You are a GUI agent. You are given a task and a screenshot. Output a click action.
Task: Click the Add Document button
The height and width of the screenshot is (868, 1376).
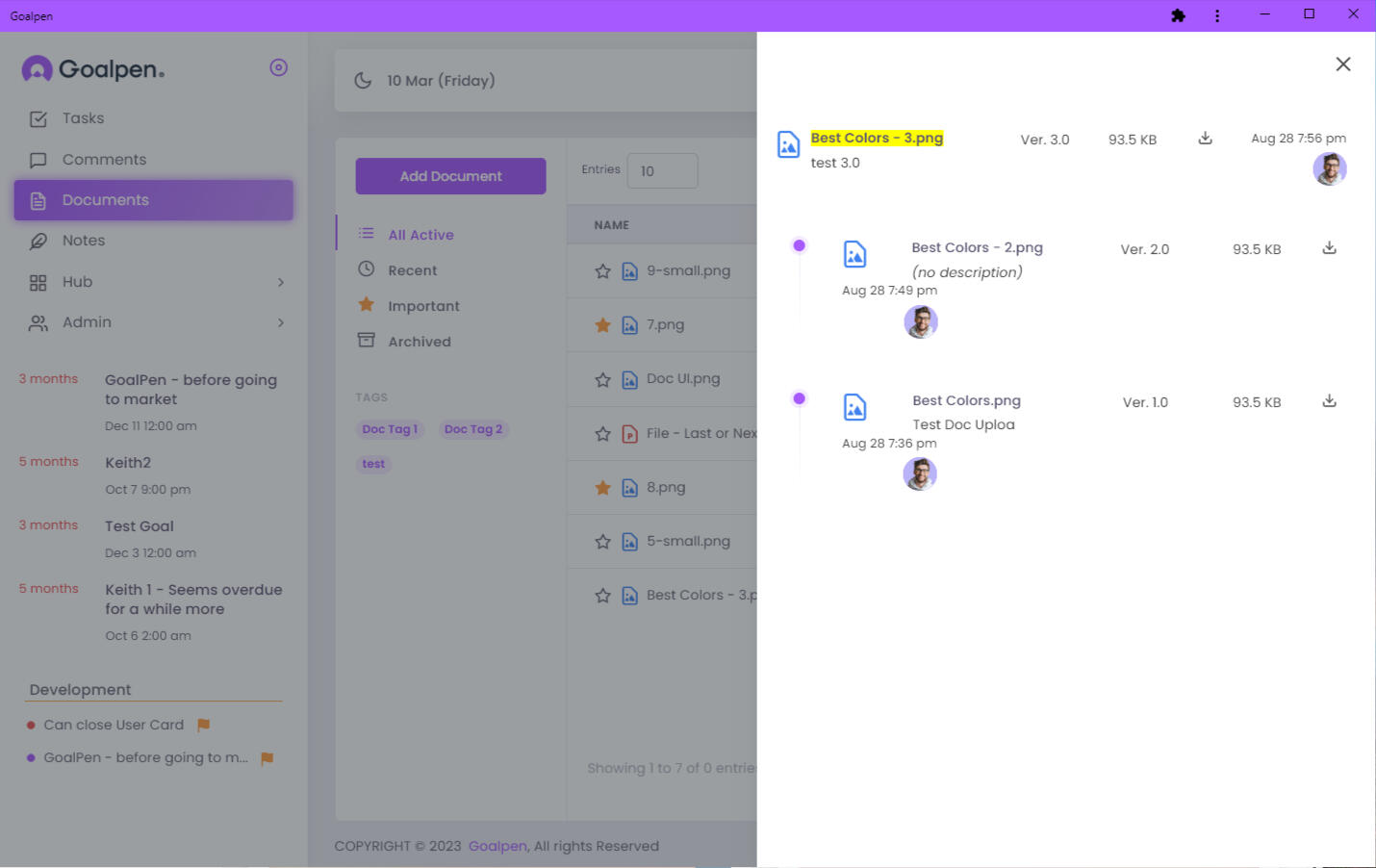coord(450,176)
